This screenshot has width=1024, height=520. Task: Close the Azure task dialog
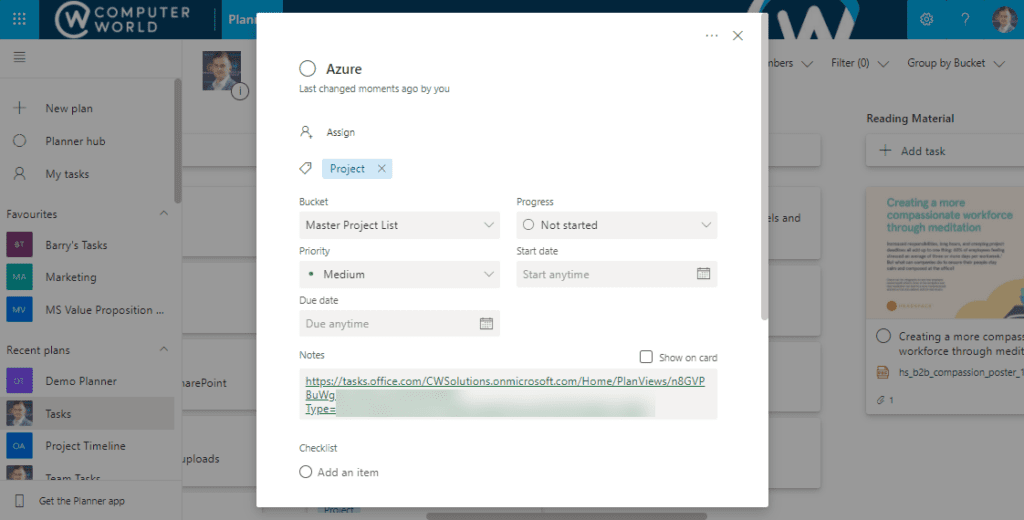[738, 35]
